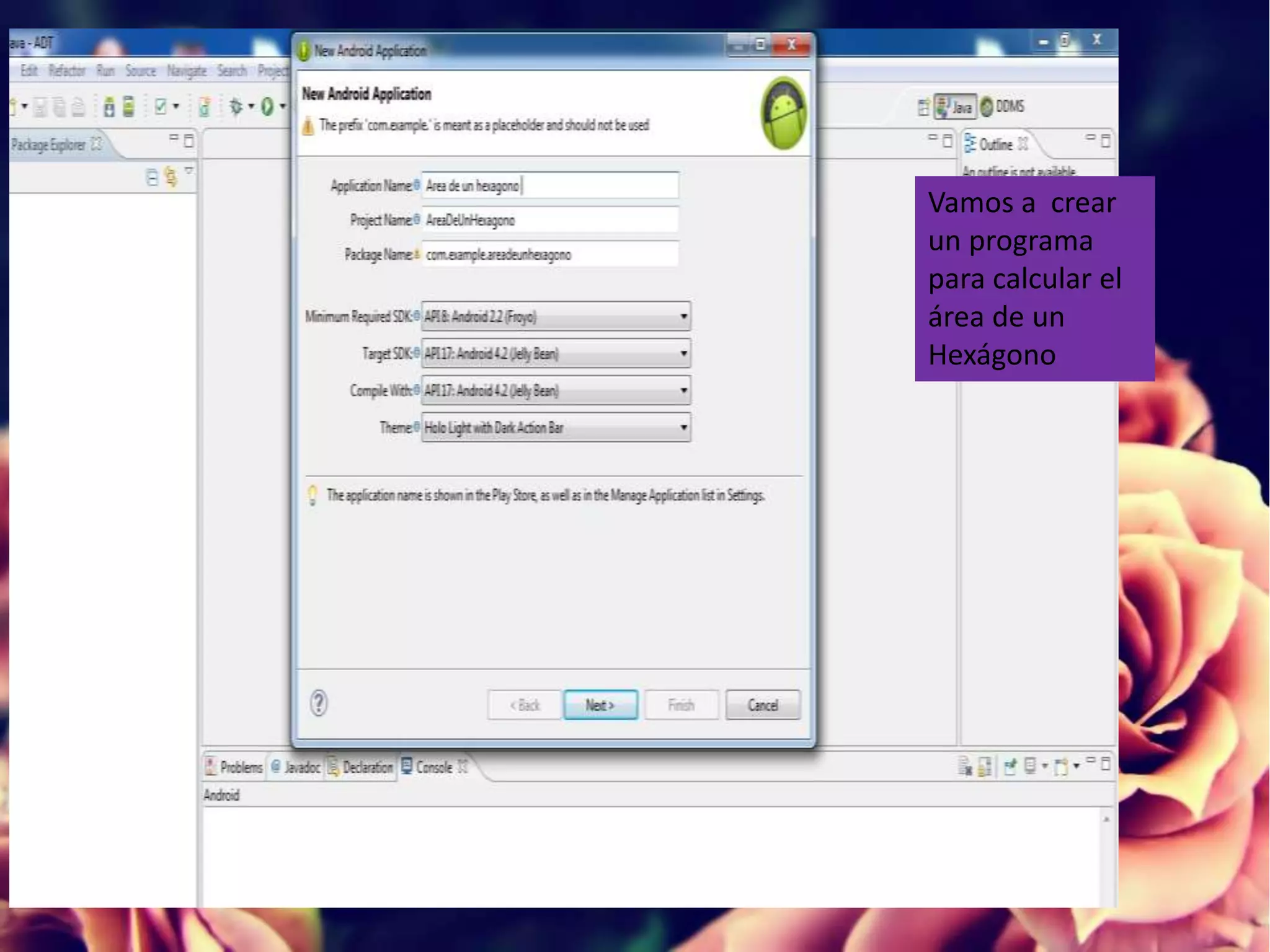Click the Collapse All icon in Package Explorer
Image resolution: width=1270 pixels, height=952 pixels.
[152, 178]
